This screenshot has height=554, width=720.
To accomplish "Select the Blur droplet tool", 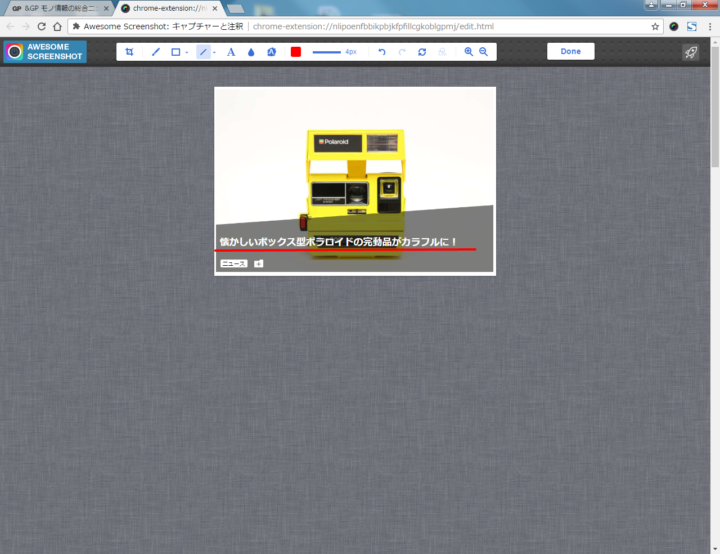I will tap(251, 52).
